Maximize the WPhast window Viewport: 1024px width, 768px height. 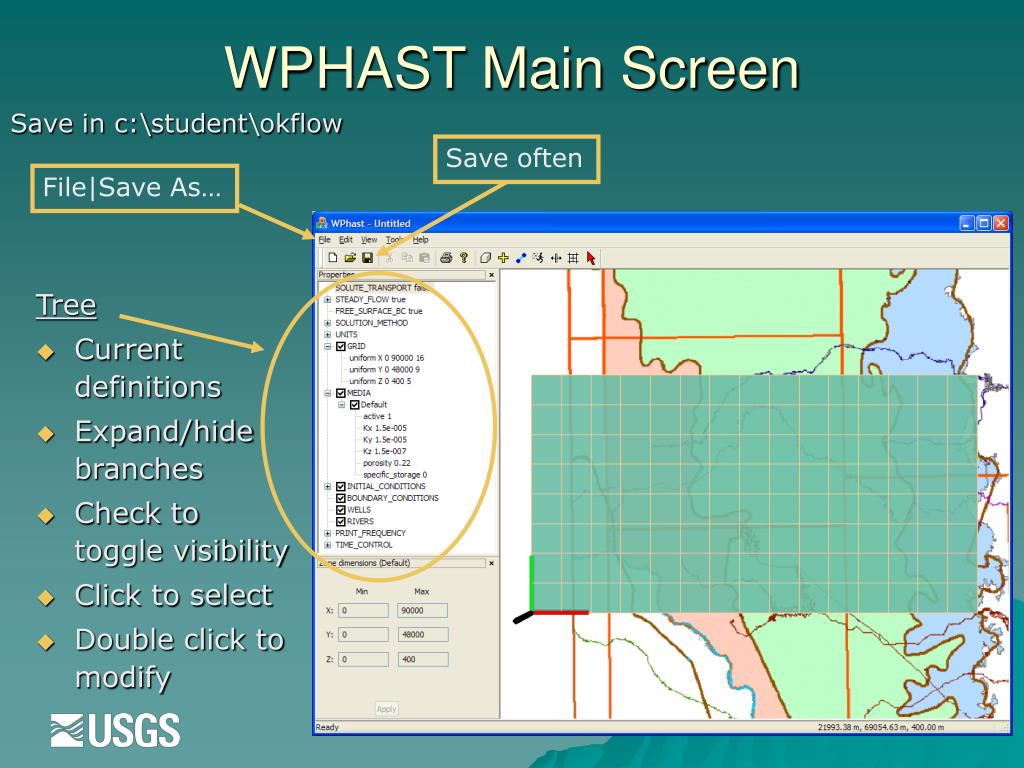point(984,223)
